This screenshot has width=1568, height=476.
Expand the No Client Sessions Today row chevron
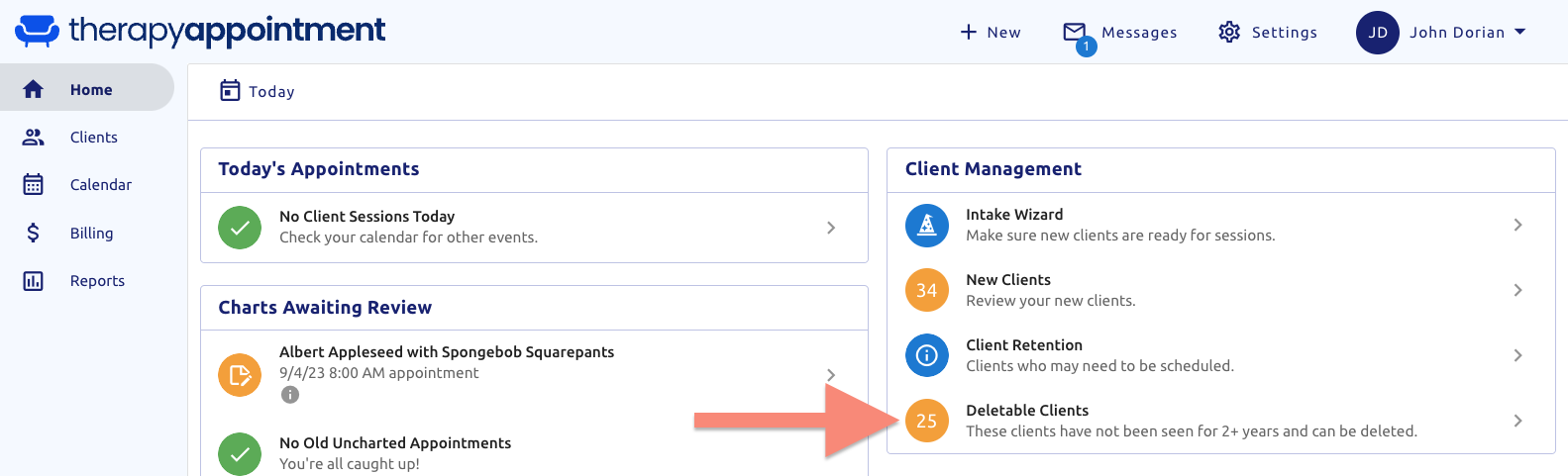pyautogui.click(x=831, y=228)
